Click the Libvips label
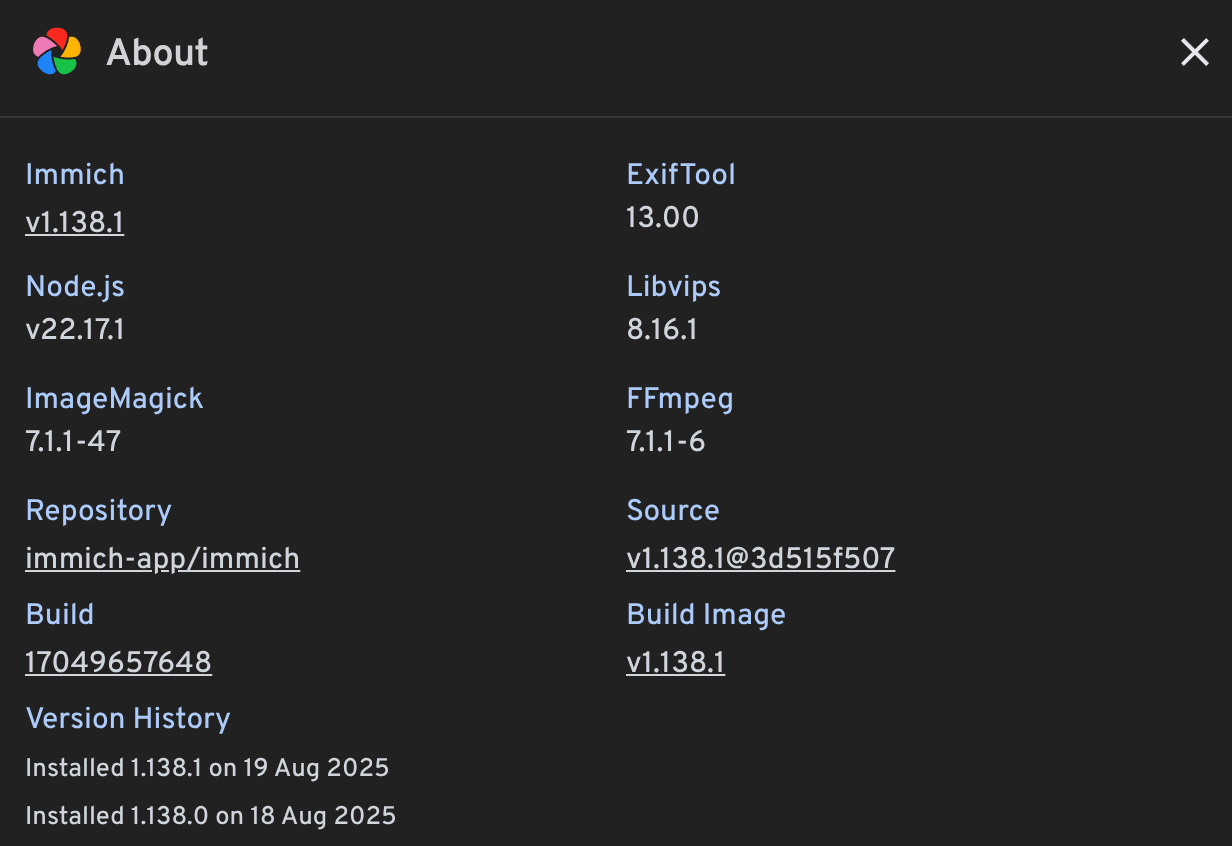Viewport: 1232px width, 846px height. click(673, 286)
